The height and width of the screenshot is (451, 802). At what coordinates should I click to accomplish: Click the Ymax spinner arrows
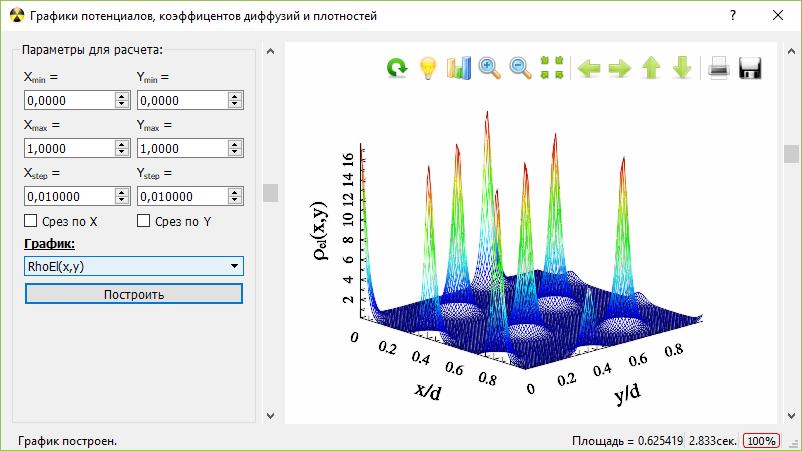click(235, 148)
